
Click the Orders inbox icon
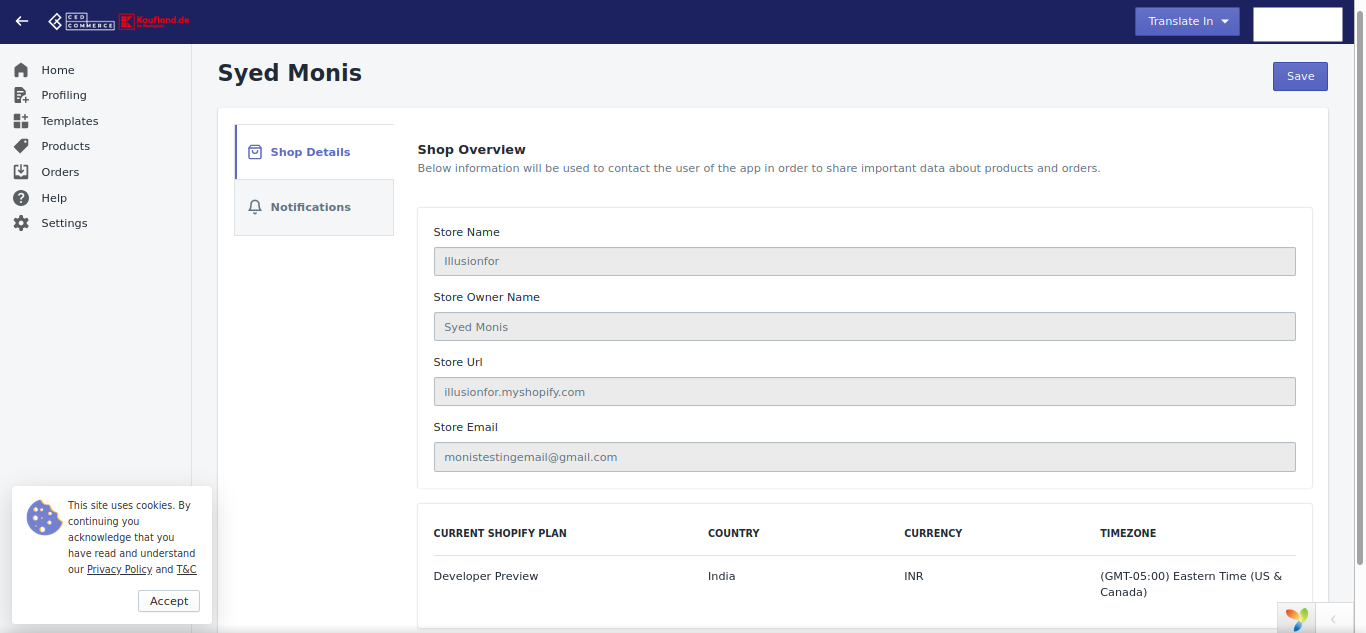click(21, 172)
